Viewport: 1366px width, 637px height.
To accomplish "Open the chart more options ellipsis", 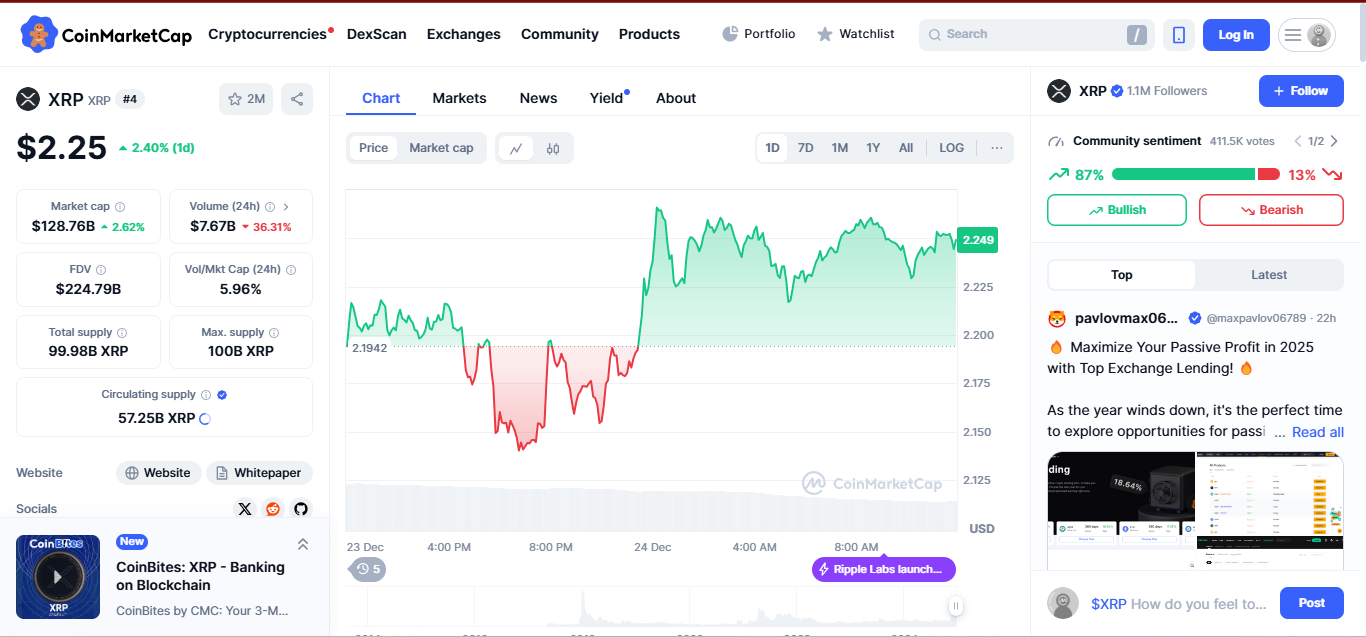I will (997, 148).
